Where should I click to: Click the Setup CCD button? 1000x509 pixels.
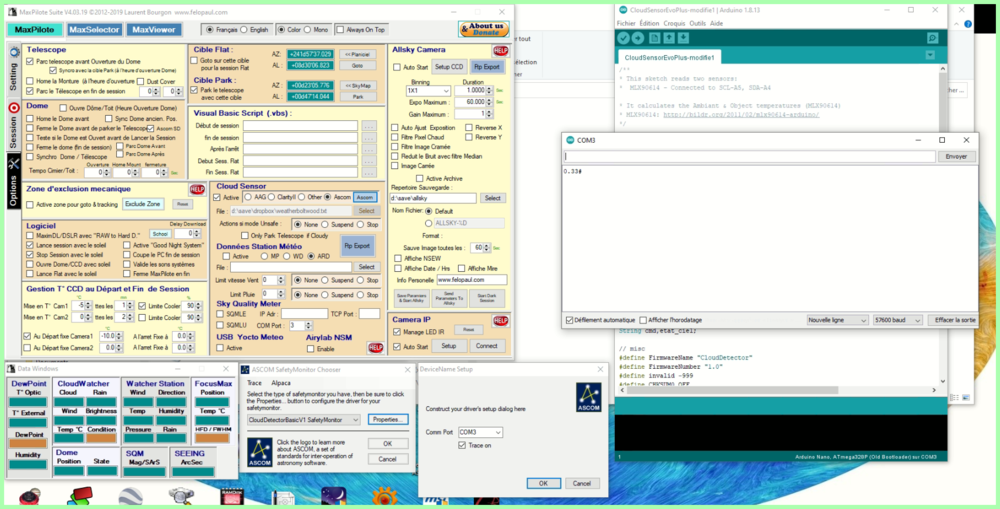[x=449, y=67]
